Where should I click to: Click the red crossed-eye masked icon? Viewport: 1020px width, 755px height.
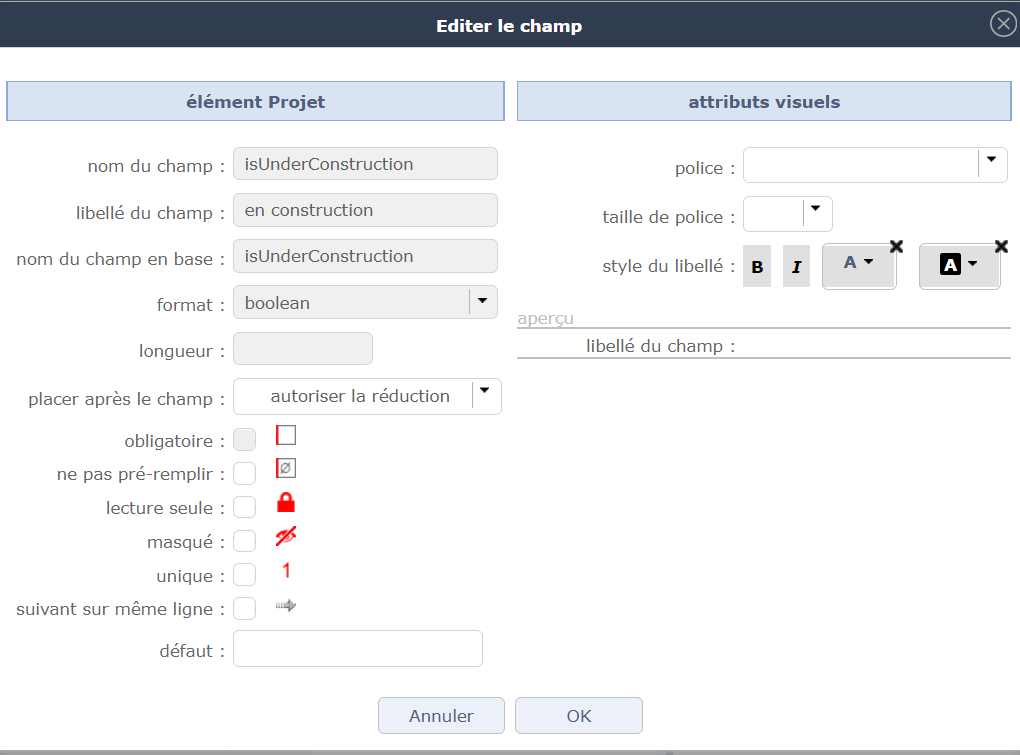tap(286, 538)
